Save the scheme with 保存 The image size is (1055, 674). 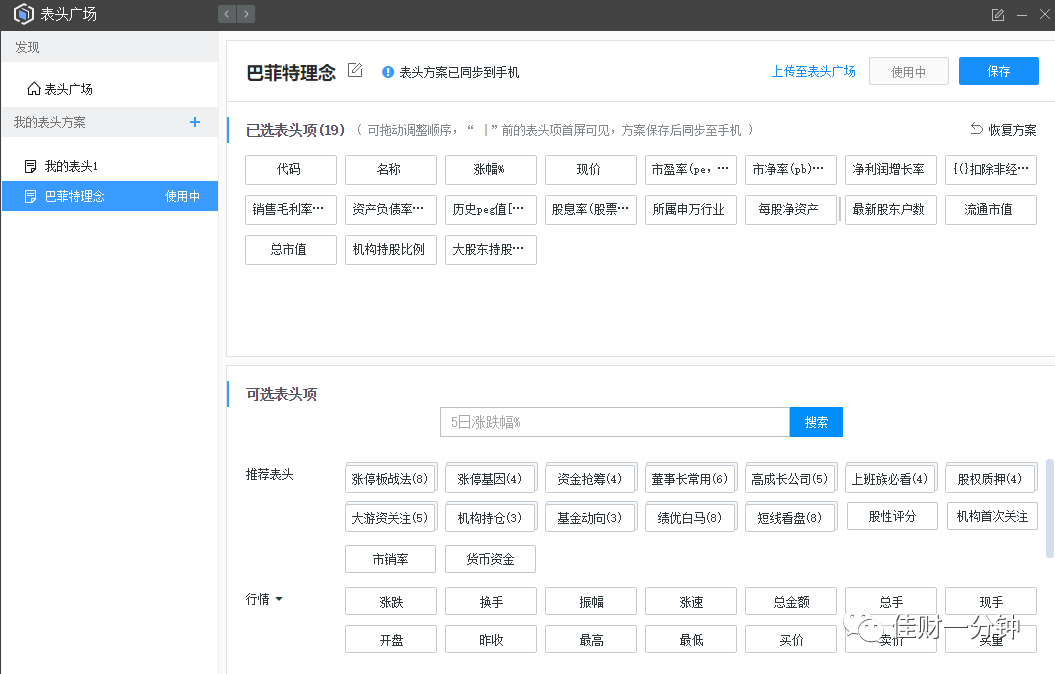coord(998,71)
